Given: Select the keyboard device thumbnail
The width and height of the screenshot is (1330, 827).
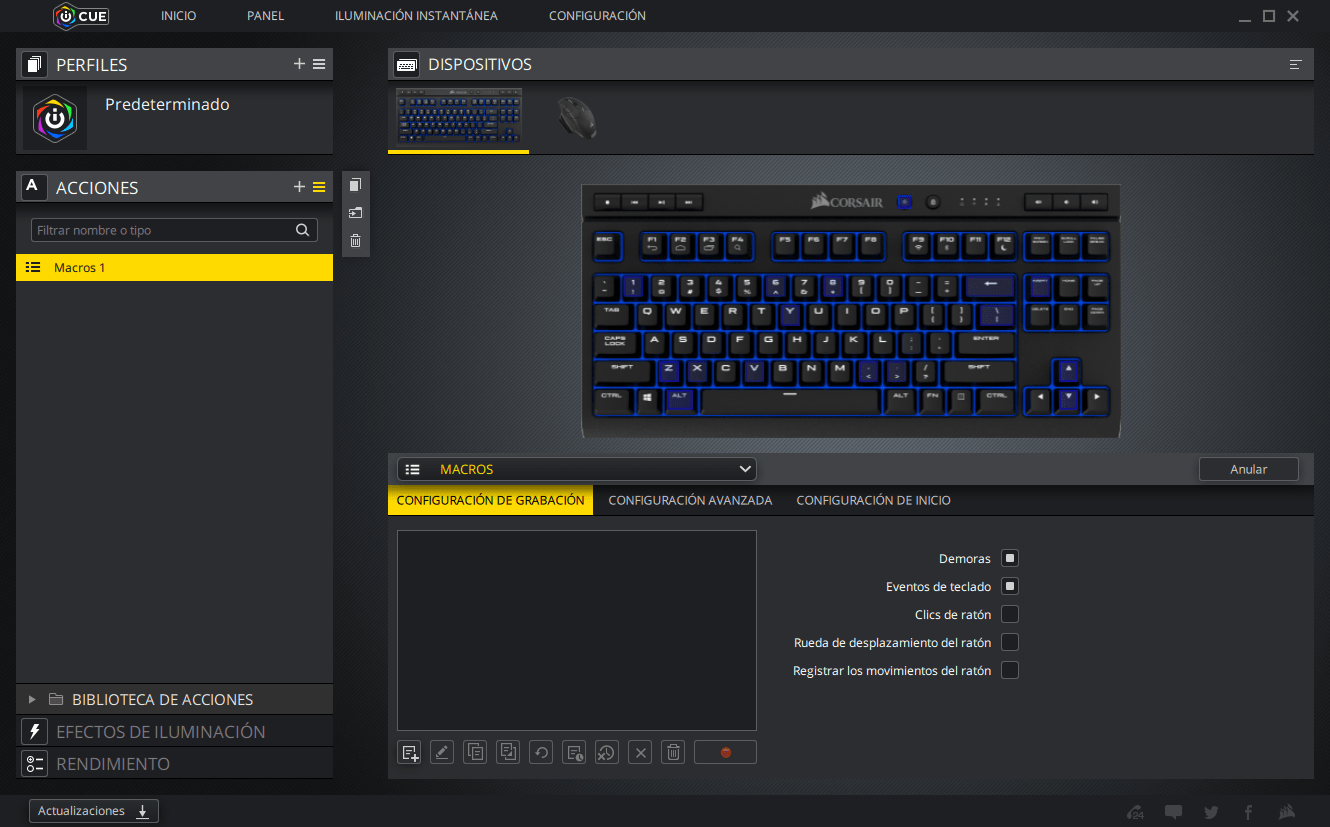Looking at the screenshot, I should coord(459,116).
